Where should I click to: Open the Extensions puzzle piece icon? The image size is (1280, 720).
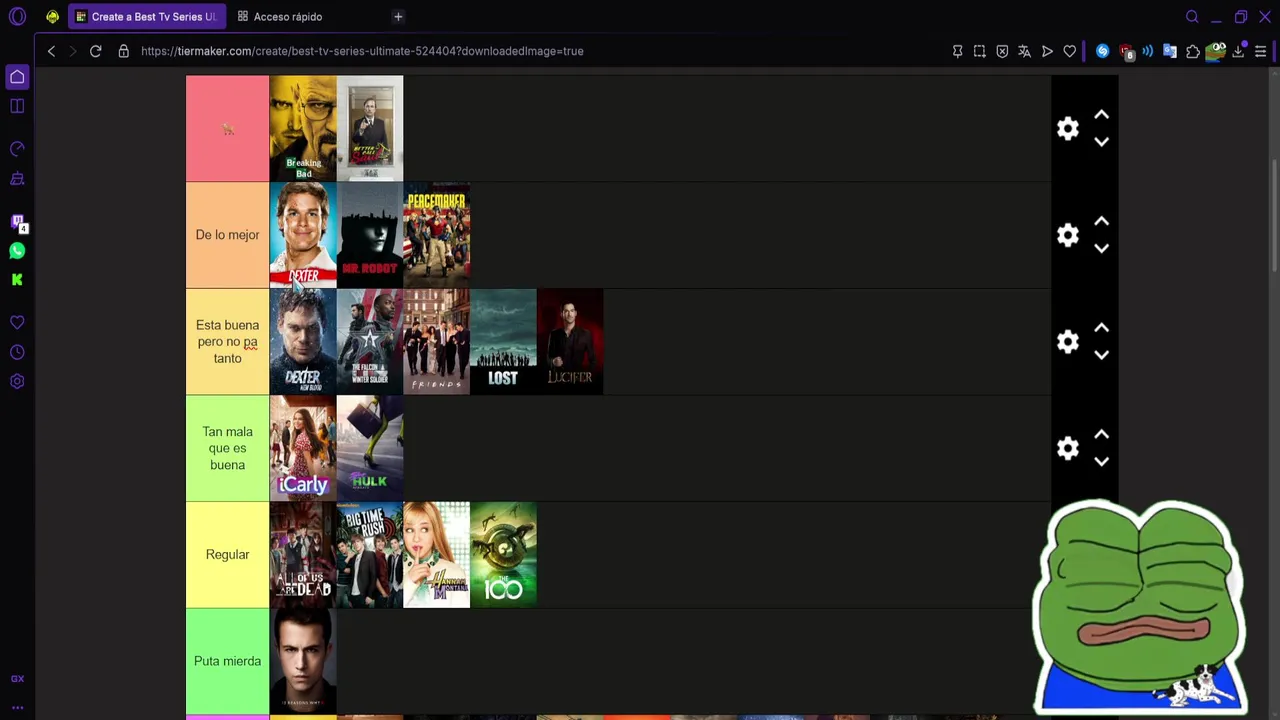[x=1192, y=51]
